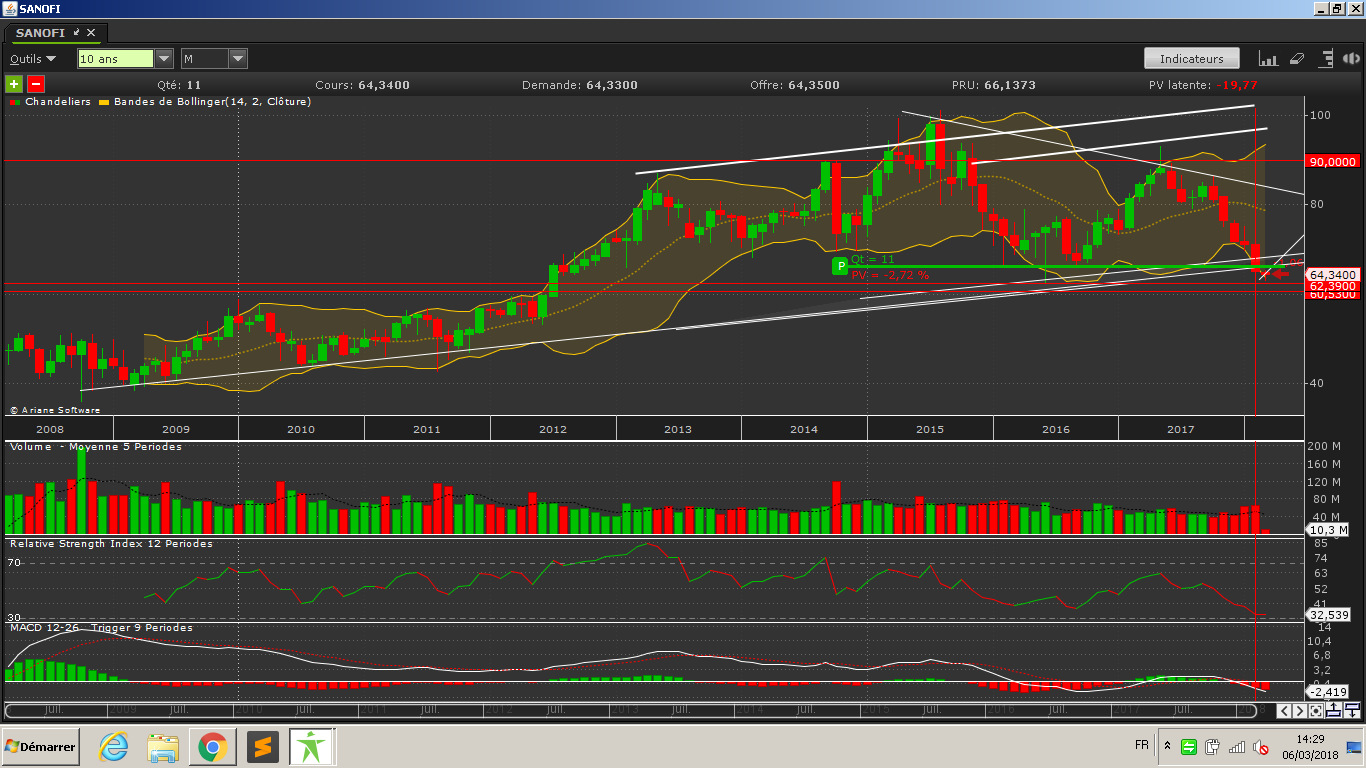Click the Demande value 64,3300
The image size is (1366, 768).
click(x=612, y=85)
